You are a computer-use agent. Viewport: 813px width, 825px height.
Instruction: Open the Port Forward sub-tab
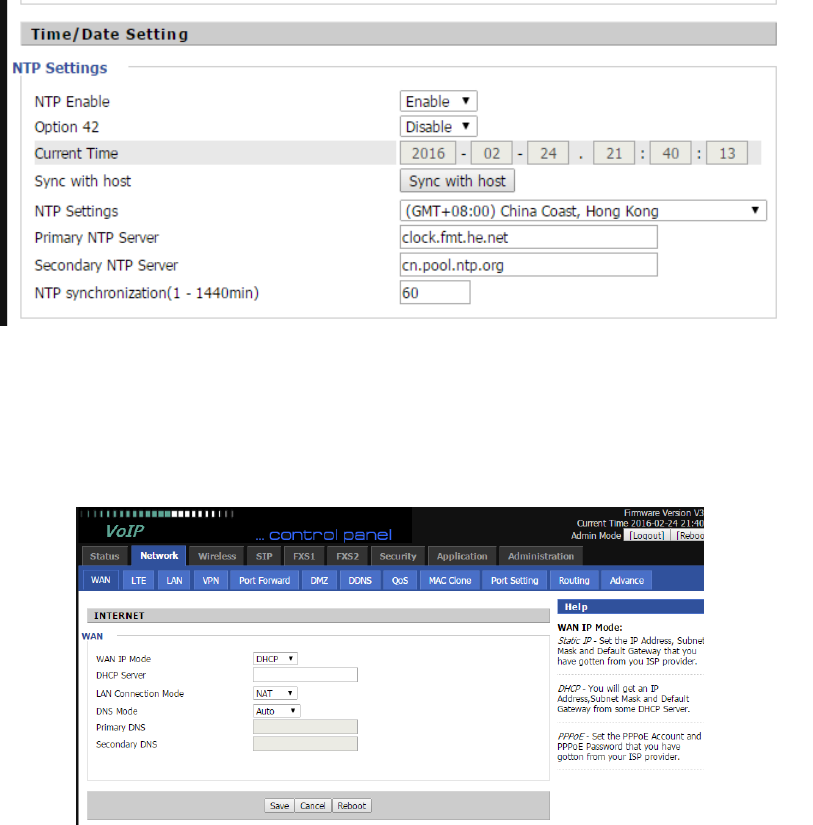(264, 580)
